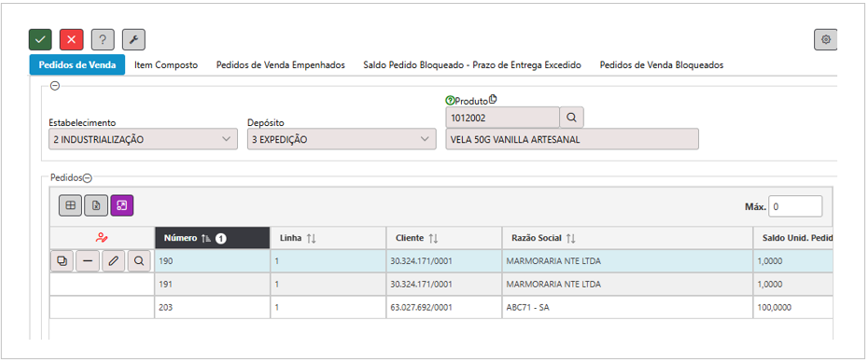Viewport: 868px width, 360px height.
Task: Click the green checkmark confirm button
Action: click(x=40, y=40)
